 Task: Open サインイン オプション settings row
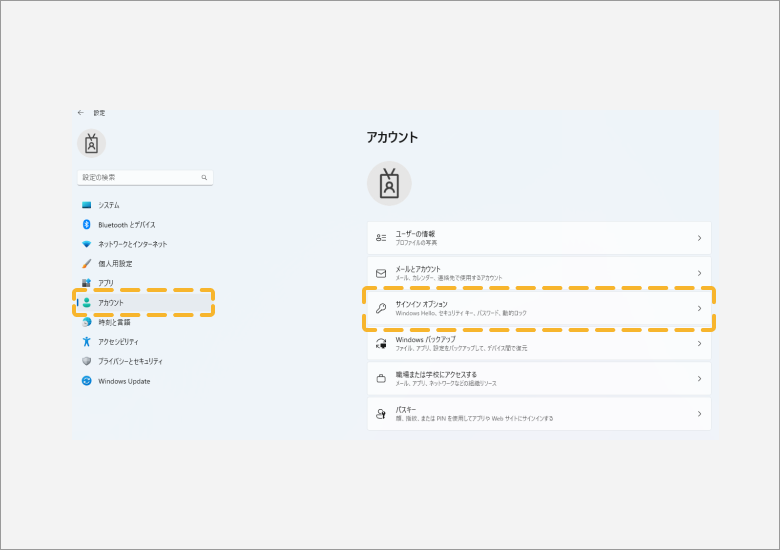coord(539,308)
